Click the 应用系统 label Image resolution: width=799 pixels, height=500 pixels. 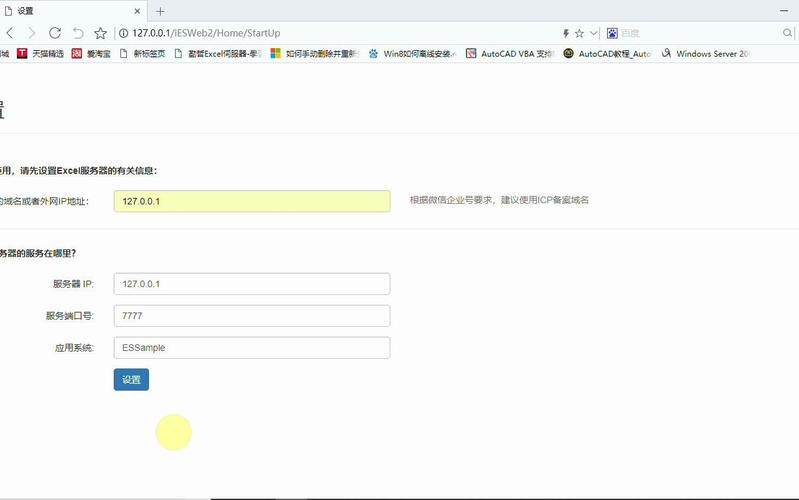coord(75,348)
